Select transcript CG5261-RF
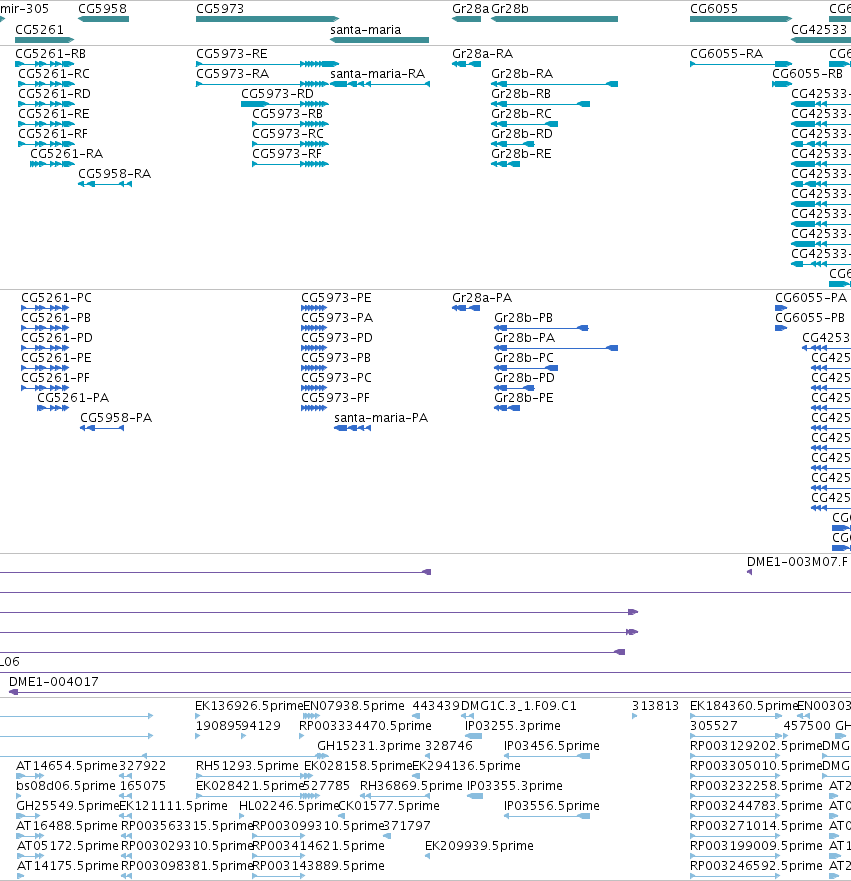The width and height of the screenshot is (851, 881). (x=47, y=144)
